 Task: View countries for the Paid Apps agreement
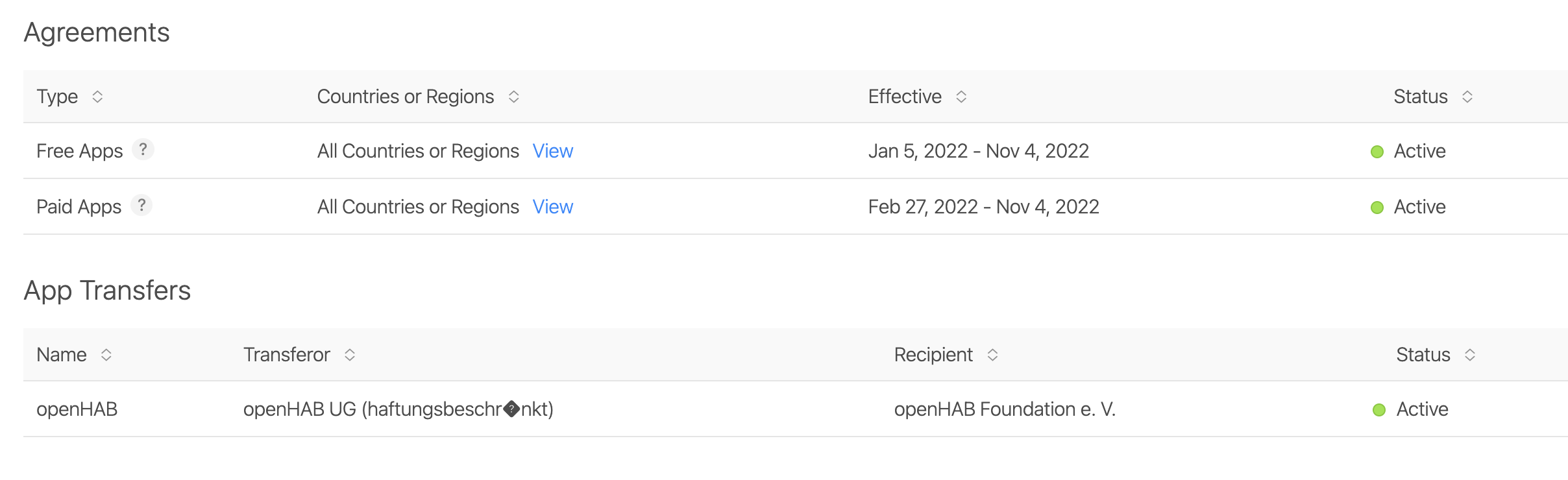tap(553, 206)
